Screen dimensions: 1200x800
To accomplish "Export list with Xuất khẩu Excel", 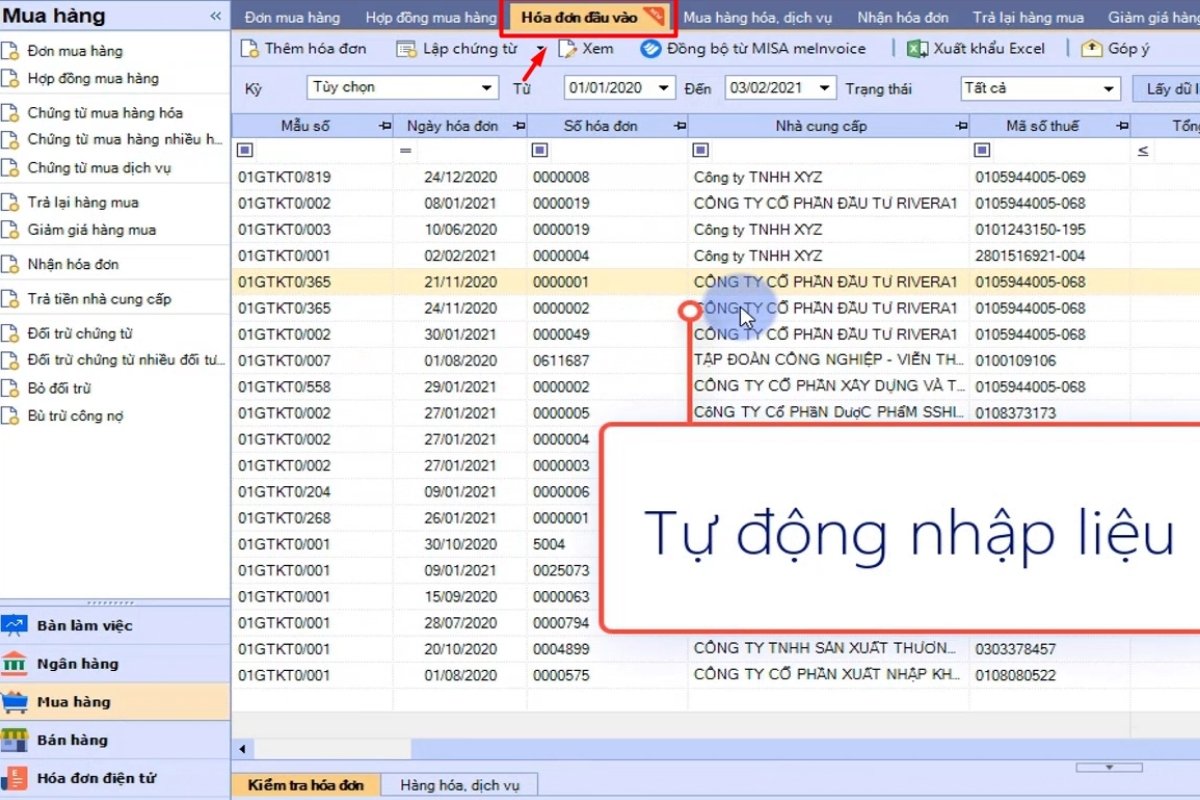I will (976, 48).
